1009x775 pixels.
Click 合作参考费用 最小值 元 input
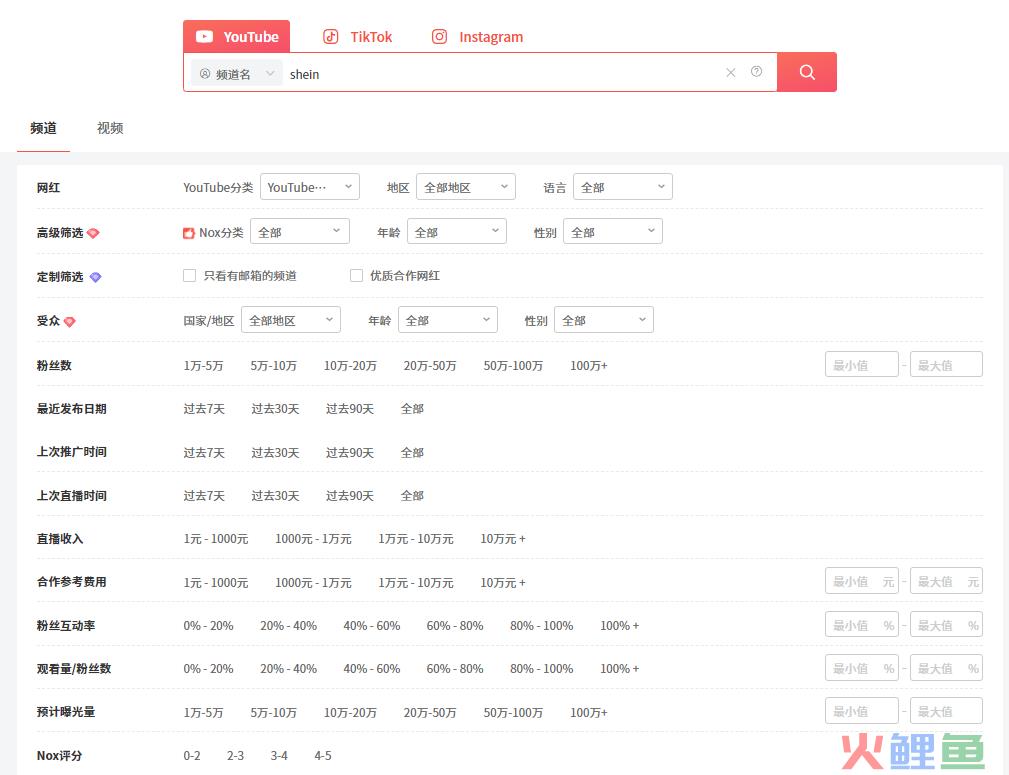click(862, 581)
